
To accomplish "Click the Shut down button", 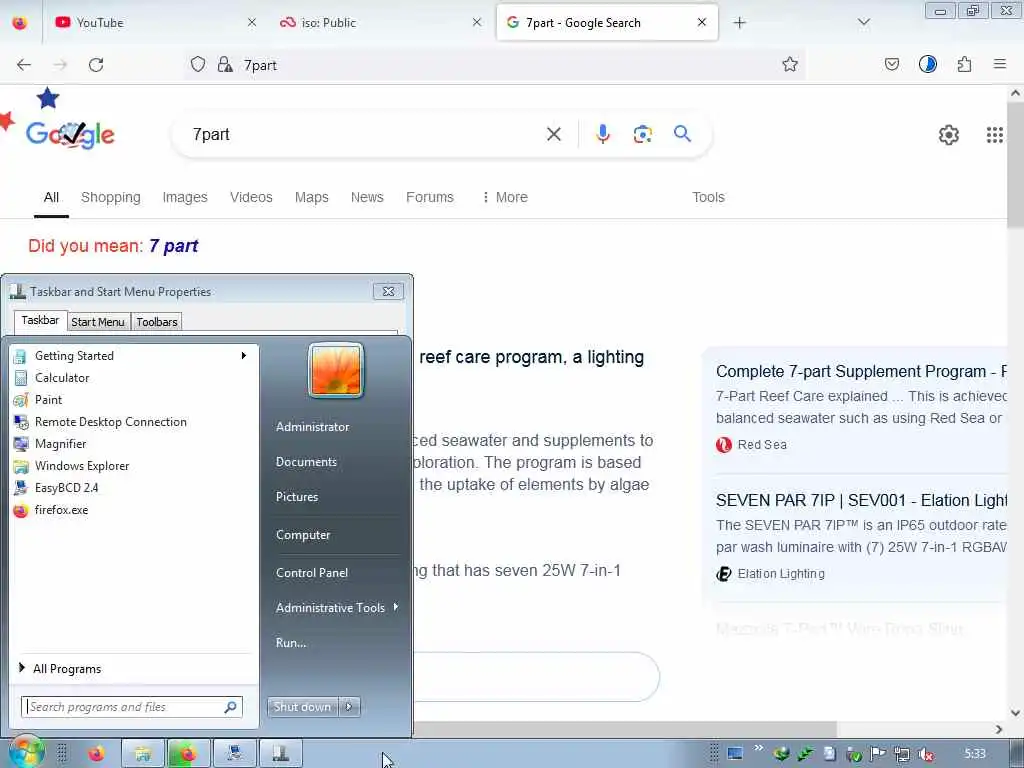I will pyautogui.click(x=302, y=707).
